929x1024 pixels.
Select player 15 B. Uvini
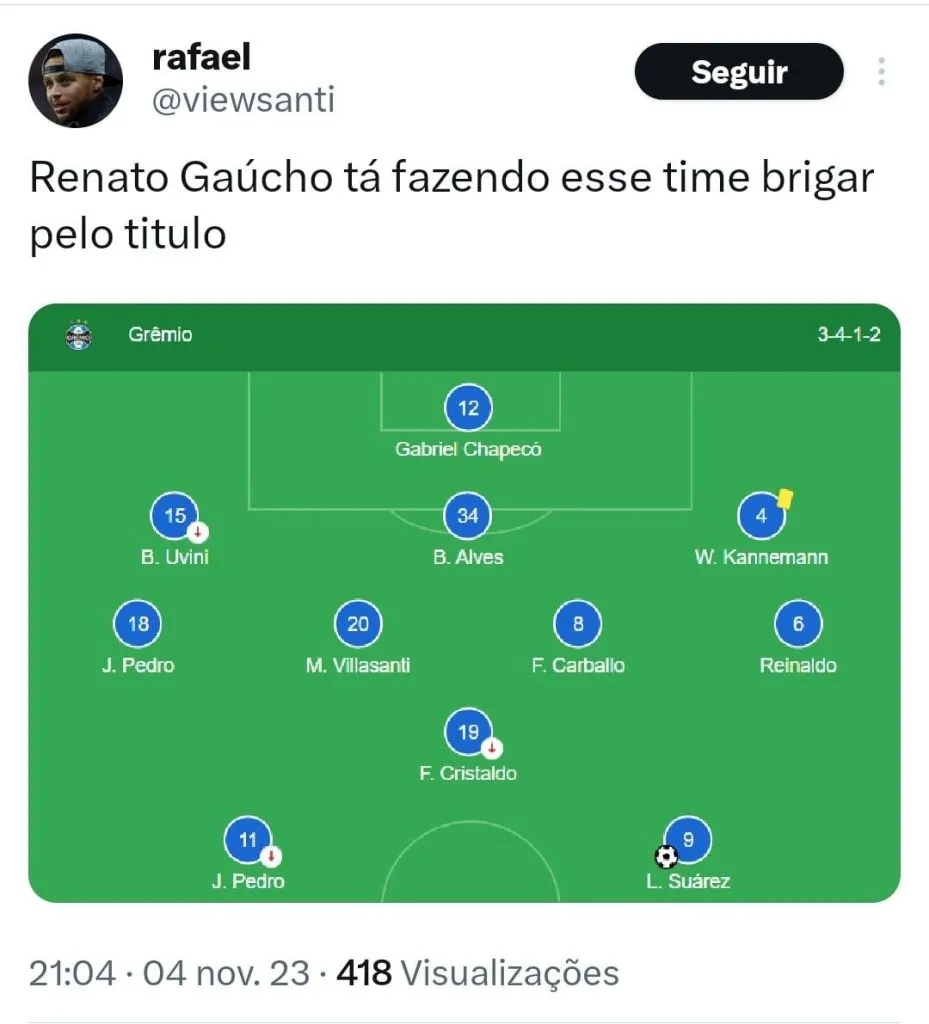click(x=175, y=516)
